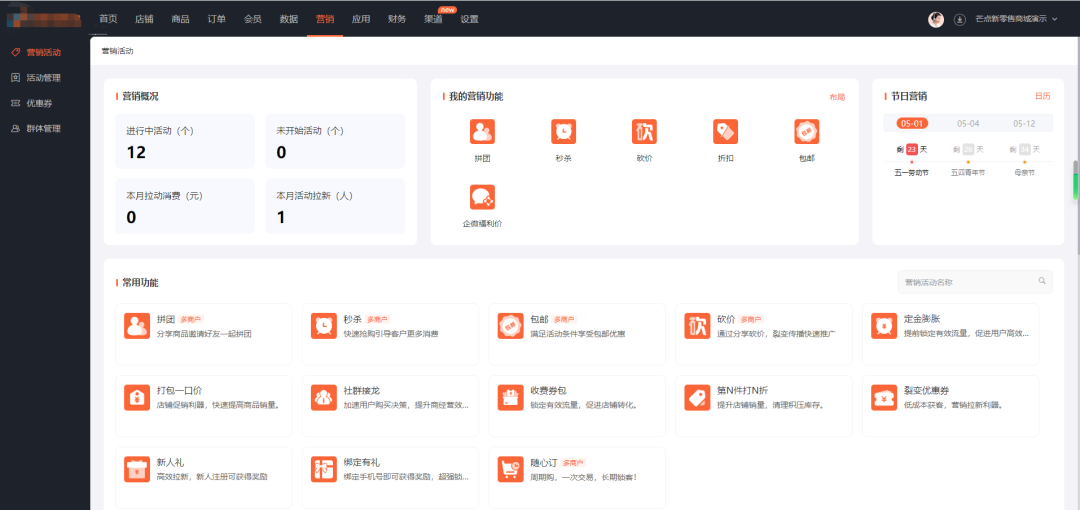Expand the 芒点新零售商城演示 account dropdown
1080x510 pixels.
tap(1016, 19)
